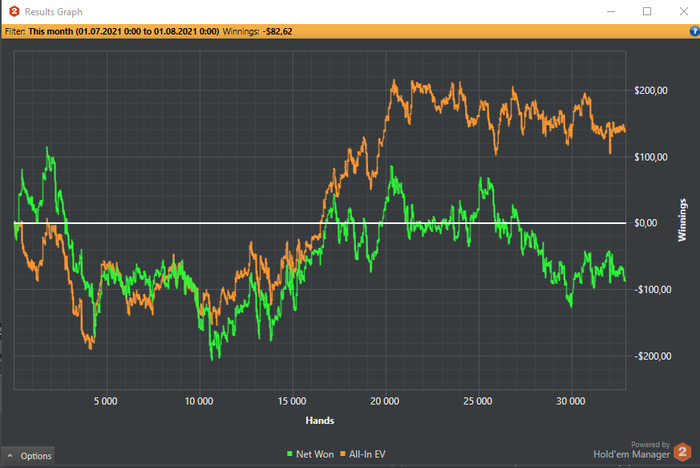The height and width of the screenshot is (468, 700).
Task: Click the -$100,00 axis label
Action: coord(653,290)
